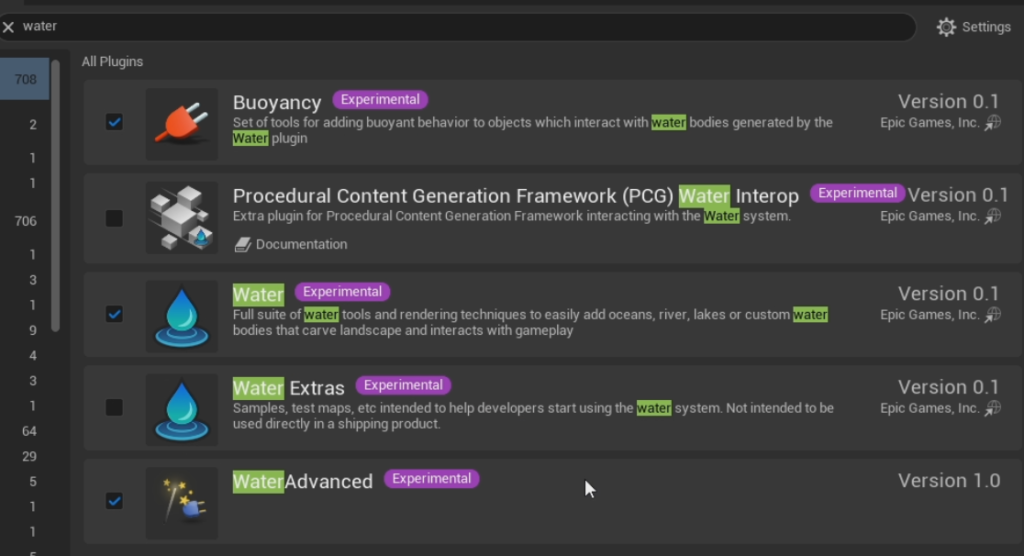
Task: Uncheck the Water plugin checkbox
Action: tap(114, 314)
